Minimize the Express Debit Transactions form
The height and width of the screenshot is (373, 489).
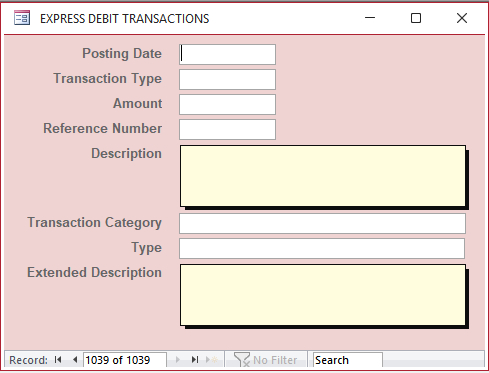click(370, 18)
